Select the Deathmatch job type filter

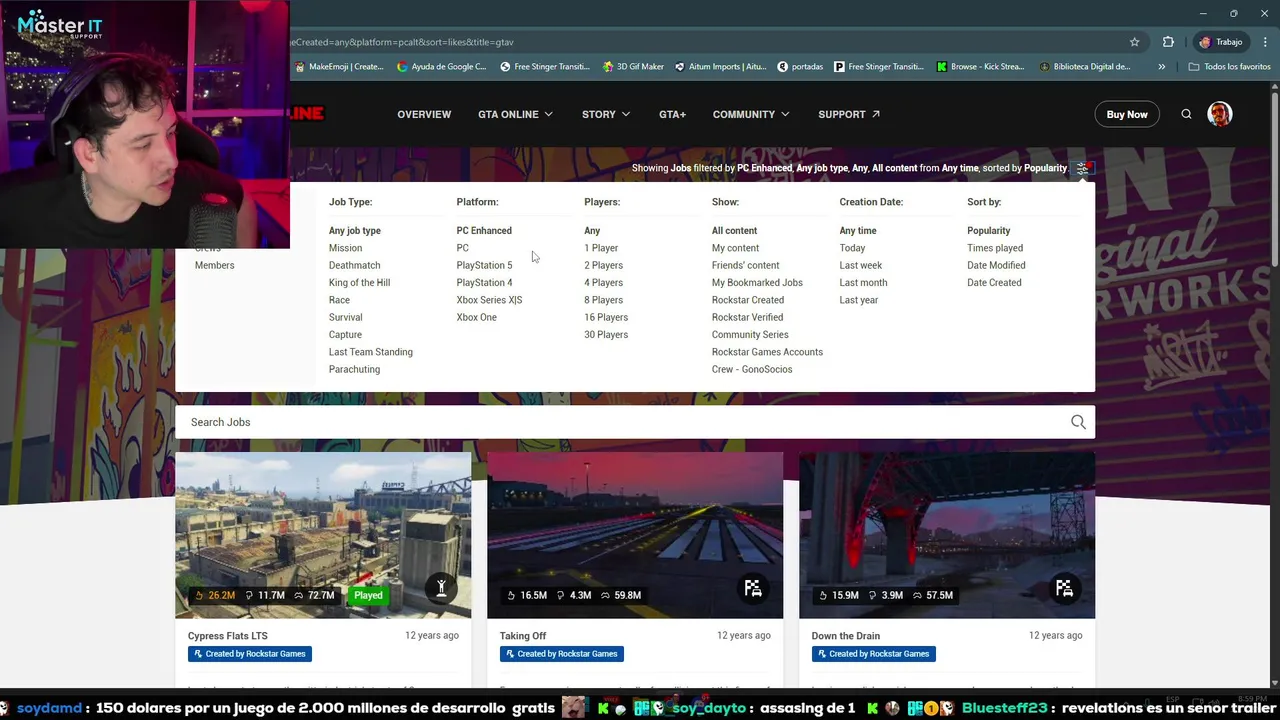[x=354, y=265]
